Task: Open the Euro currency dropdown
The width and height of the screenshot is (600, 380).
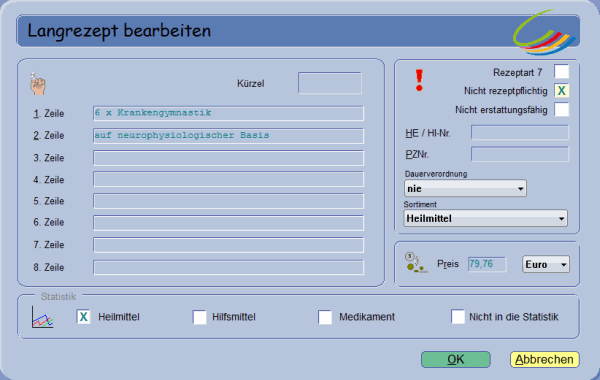Action: pyautogui.click(x=546, y=264)
